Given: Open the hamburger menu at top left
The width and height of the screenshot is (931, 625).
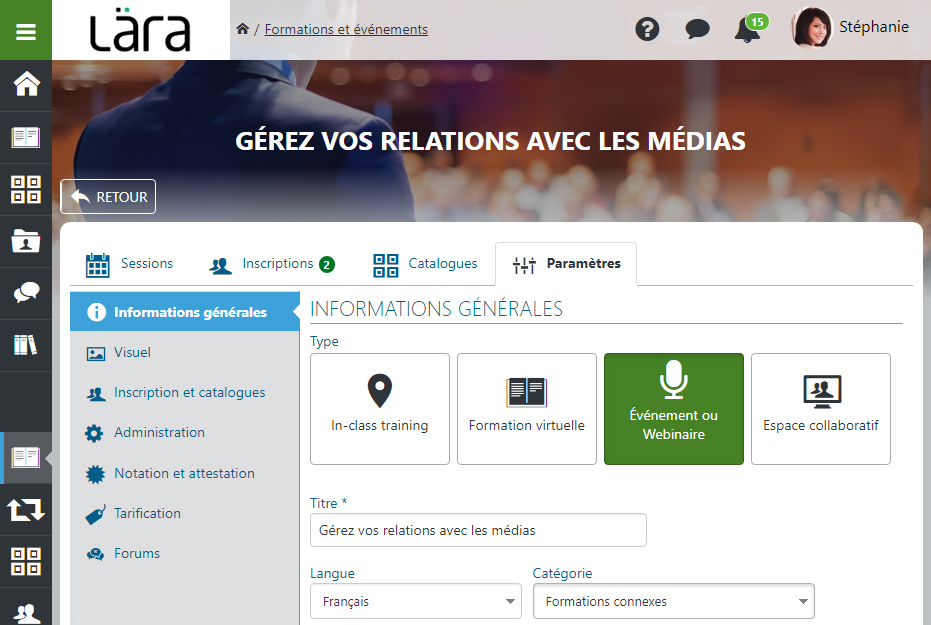Looking at the screenshot, I should (x=26, y=30).
